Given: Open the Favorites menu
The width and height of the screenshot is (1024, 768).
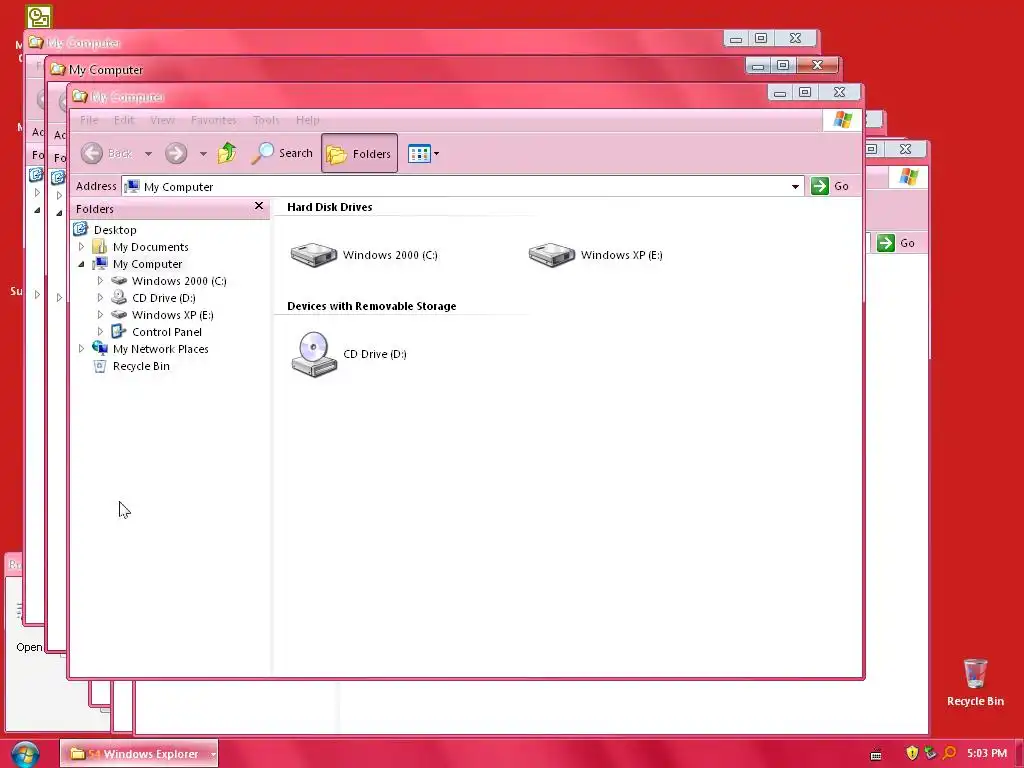Looking at the screenshot, I should click(214, 120).
